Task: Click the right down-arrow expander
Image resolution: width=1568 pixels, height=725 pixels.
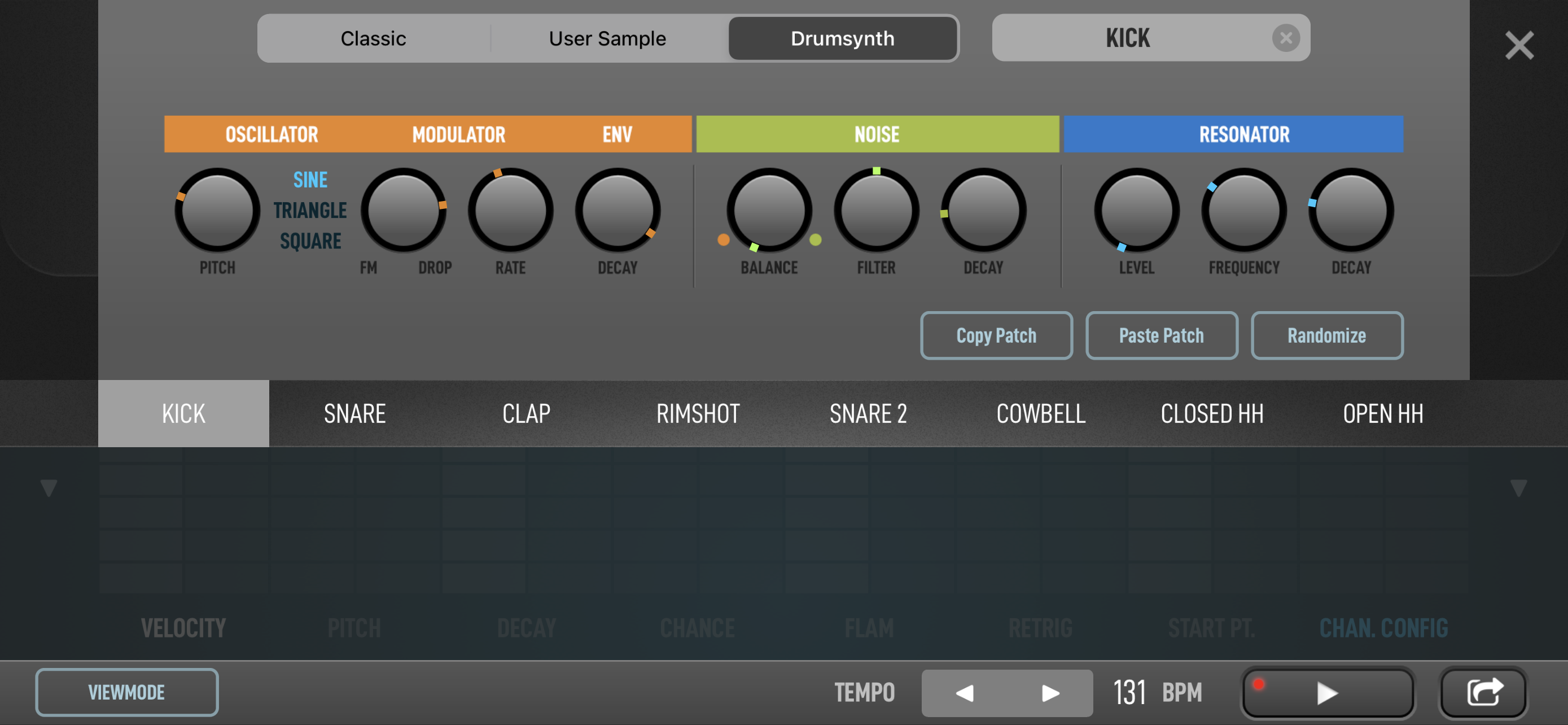Action: 1518,488
